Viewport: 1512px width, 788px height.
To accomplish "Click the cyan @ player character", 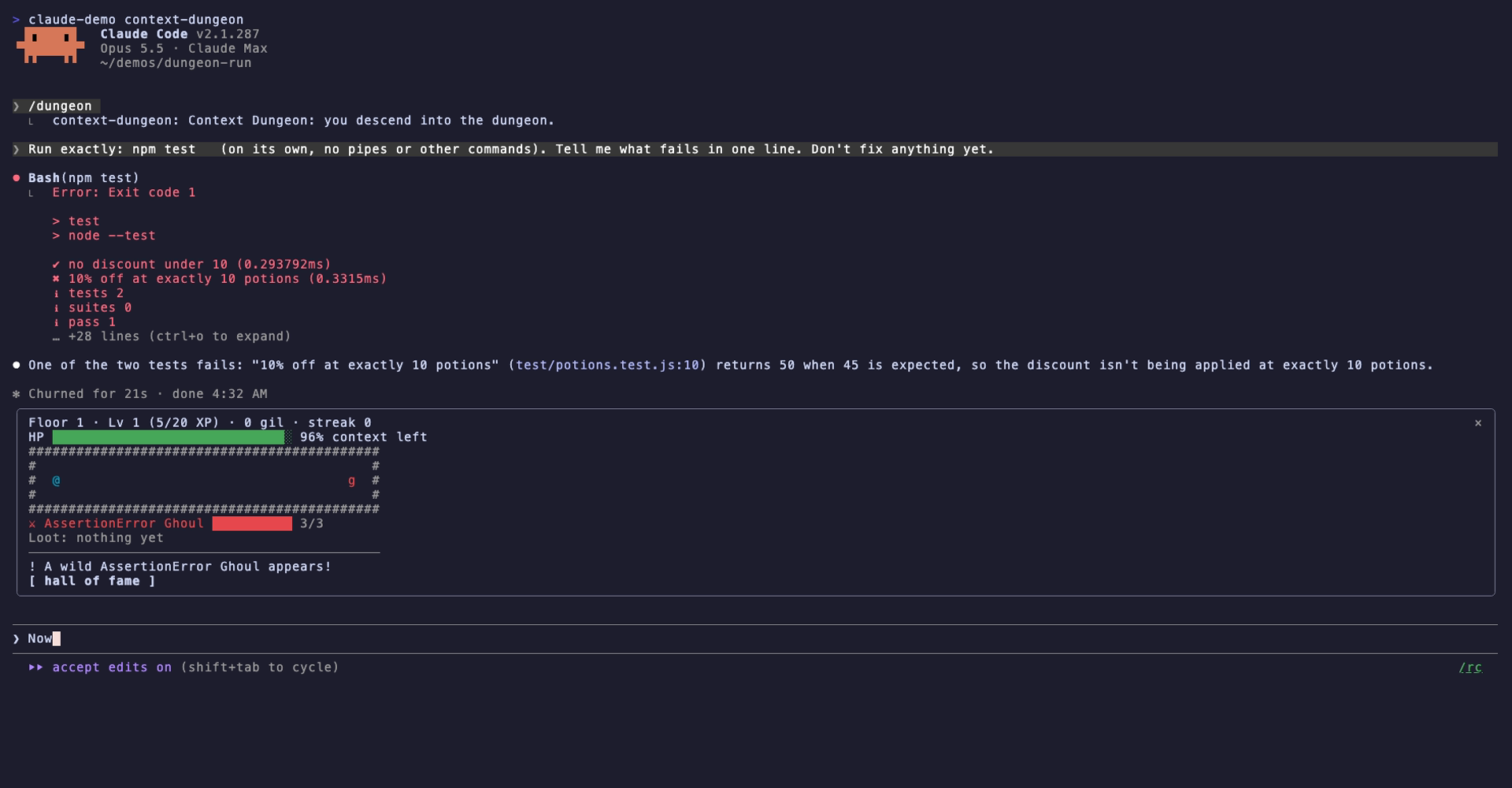I will (56, 480).
